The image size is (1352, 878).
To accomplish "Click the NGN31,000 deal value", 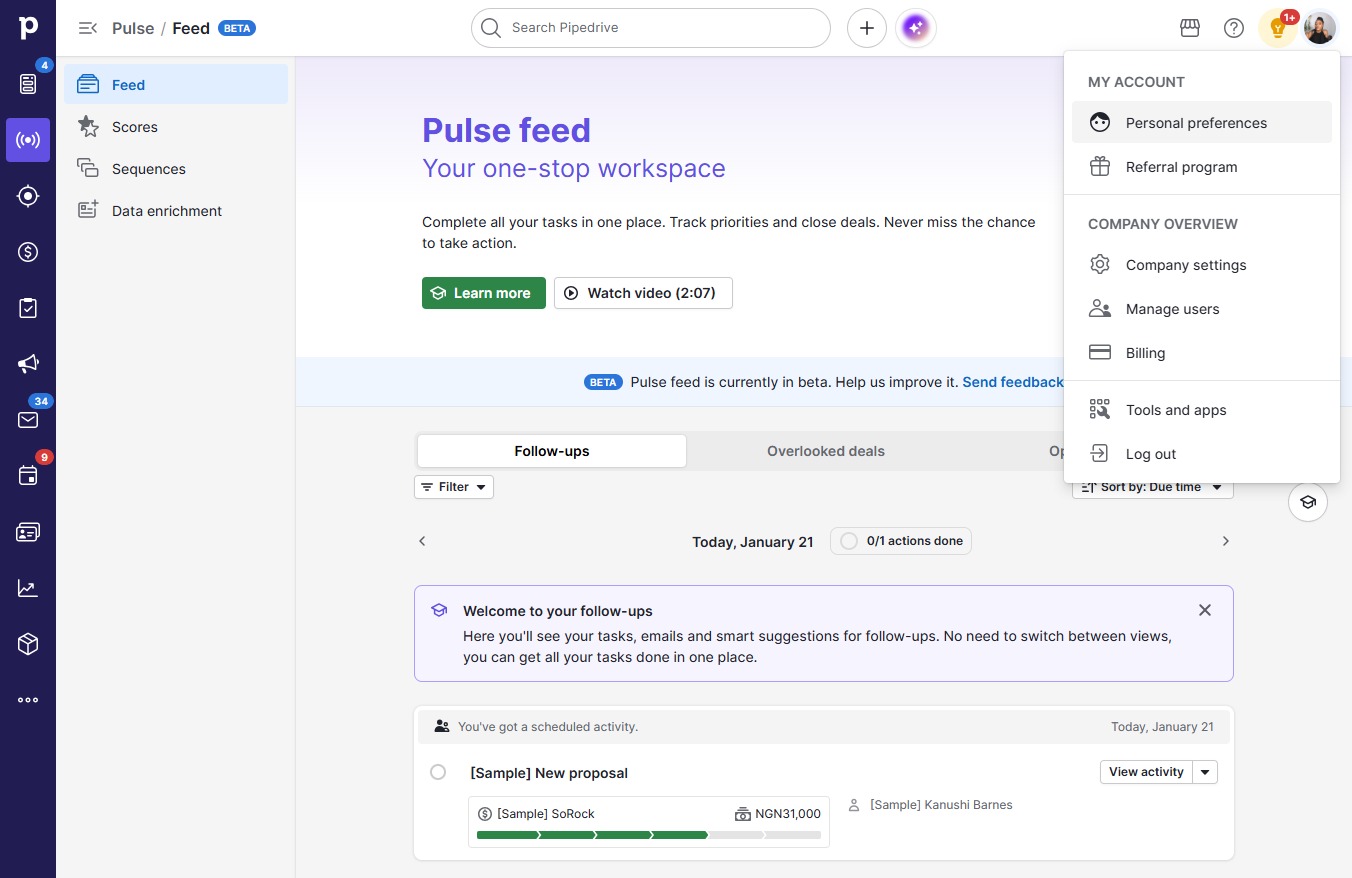I will (x=788, y=814).
